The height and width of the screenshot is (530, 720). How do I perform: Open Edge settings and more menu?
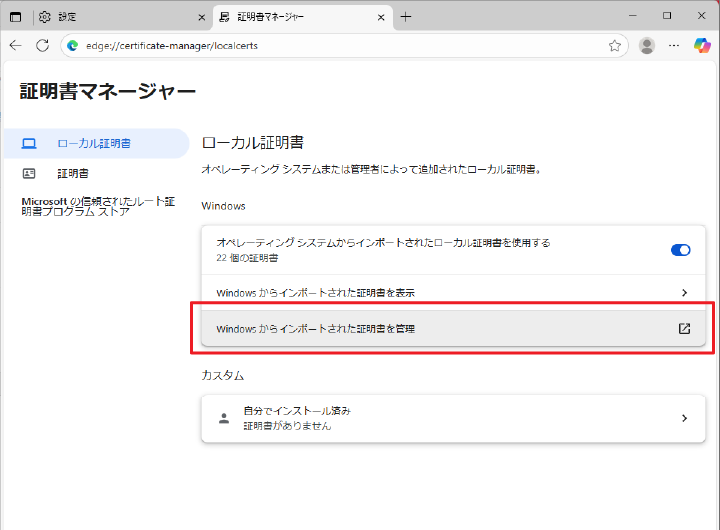[674, 45]
